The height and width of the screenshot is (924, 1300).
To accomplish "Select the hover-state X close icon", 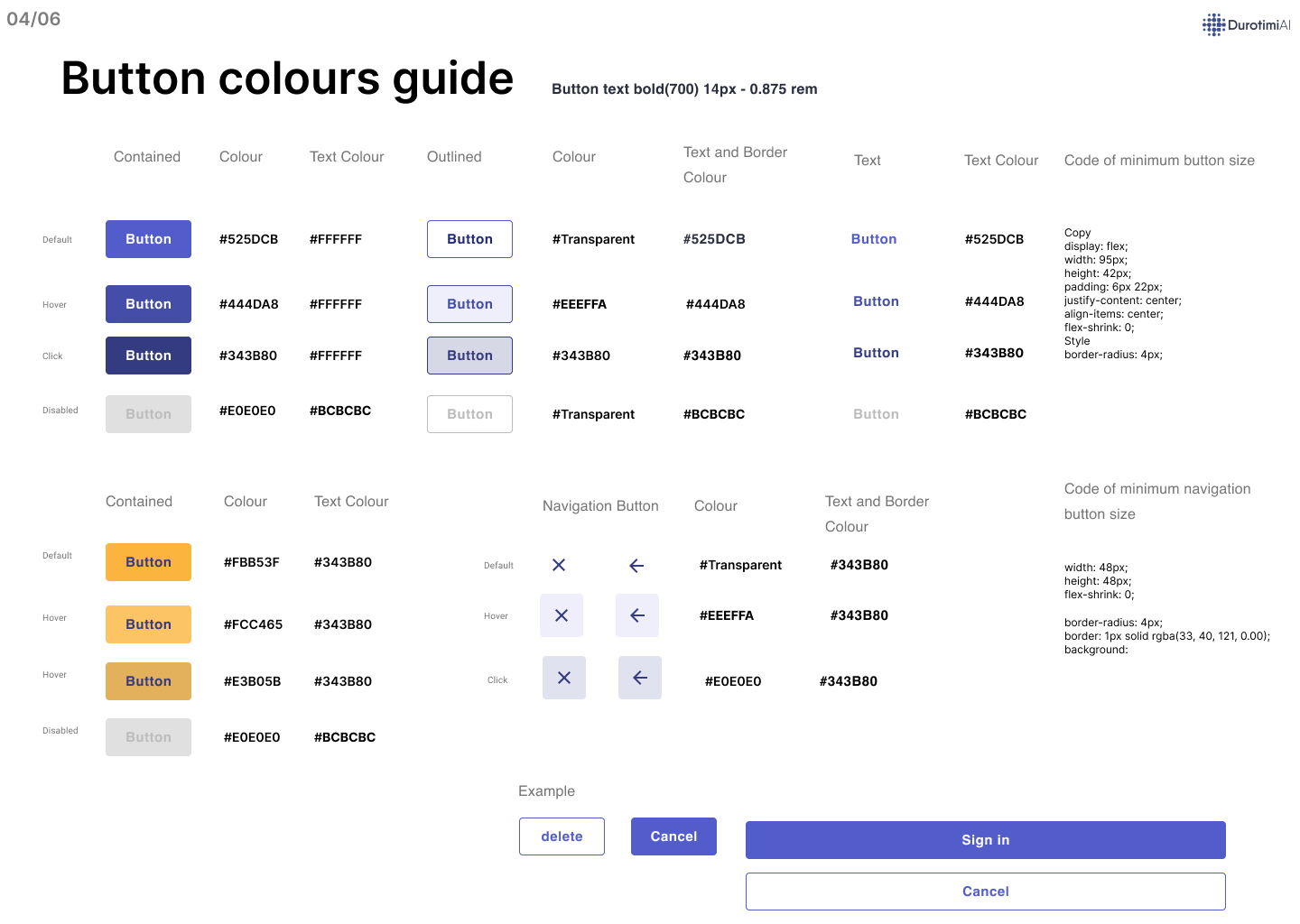I will (x=562, y=614).
